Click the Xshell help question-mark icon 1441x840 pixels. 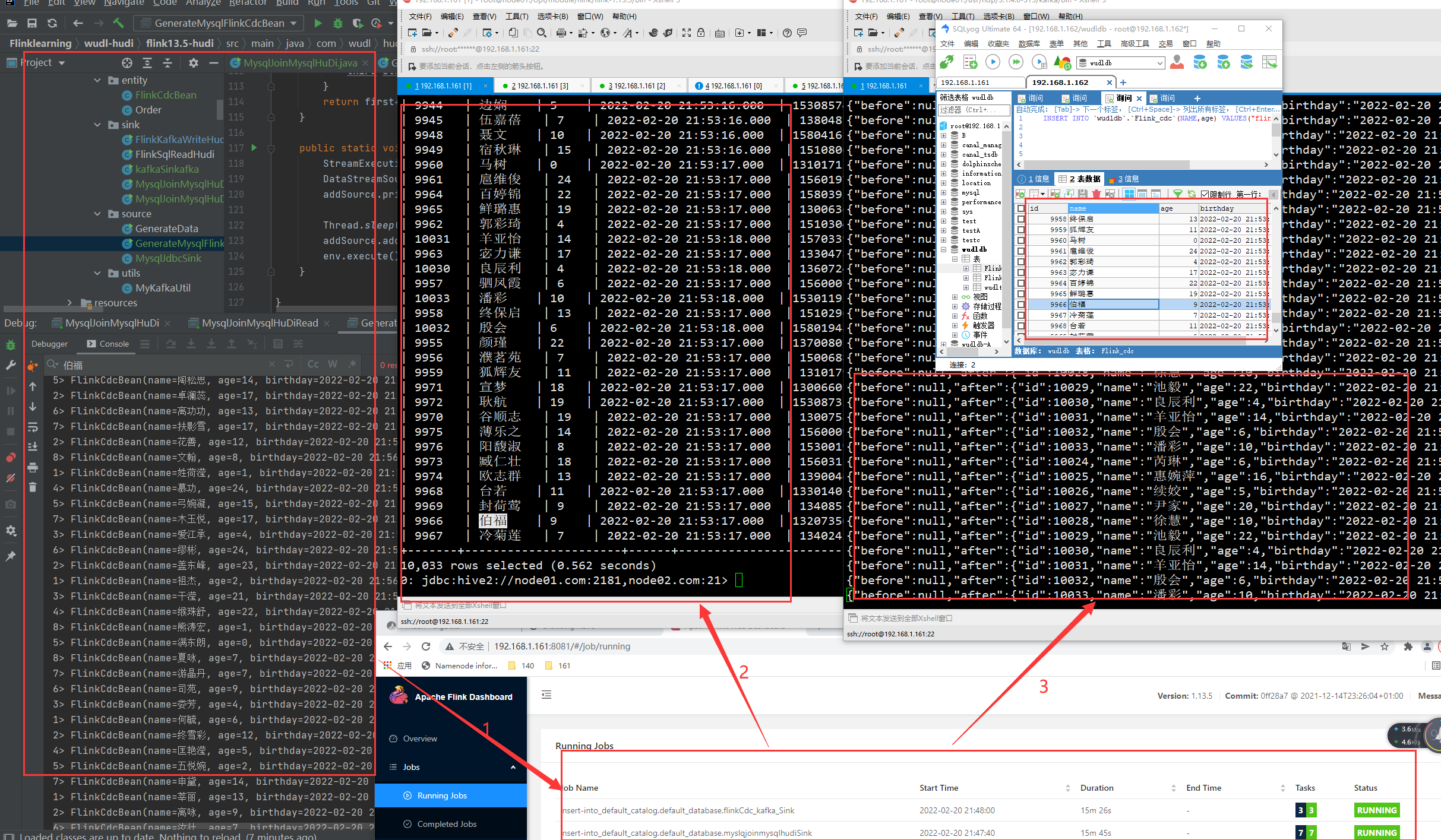click(x=787, y=33)
